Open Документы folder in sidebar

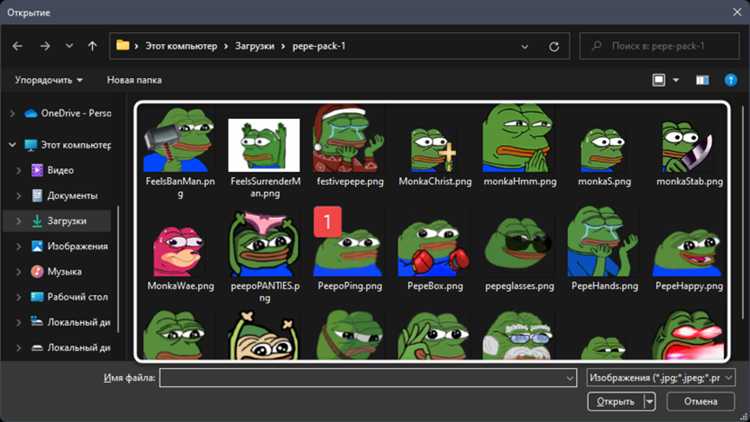tap(64, 196)
